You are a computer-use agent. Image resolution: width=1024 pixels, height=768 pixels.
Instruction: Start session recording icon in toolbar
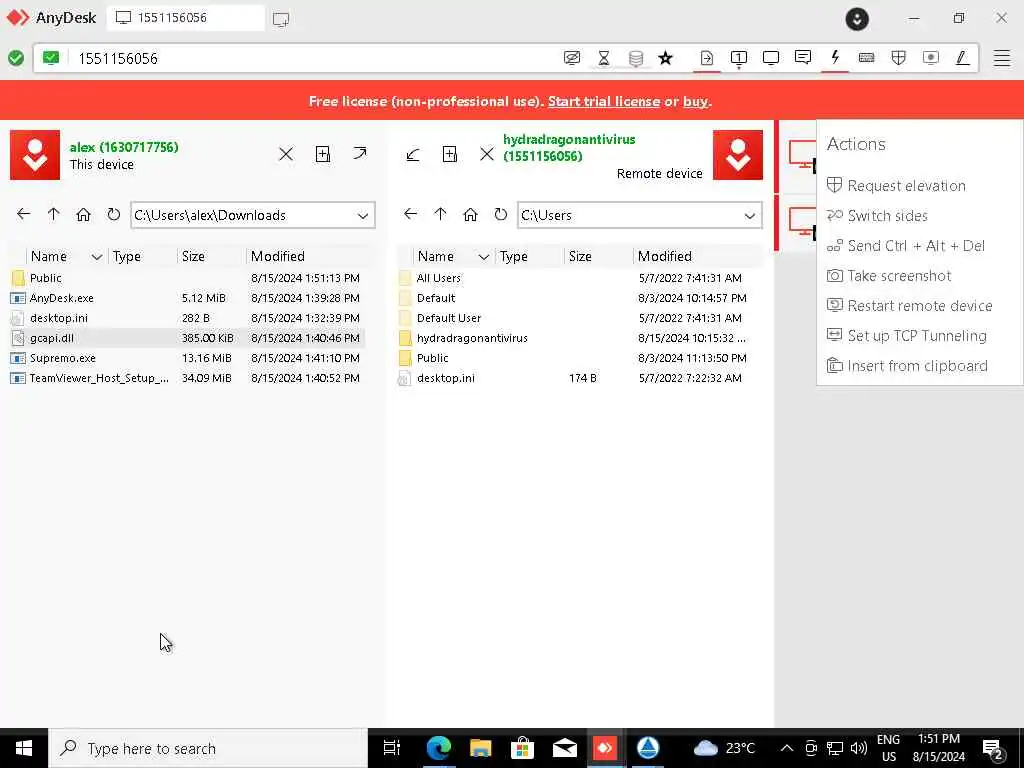pyautogui.click(x=931, y=58)
